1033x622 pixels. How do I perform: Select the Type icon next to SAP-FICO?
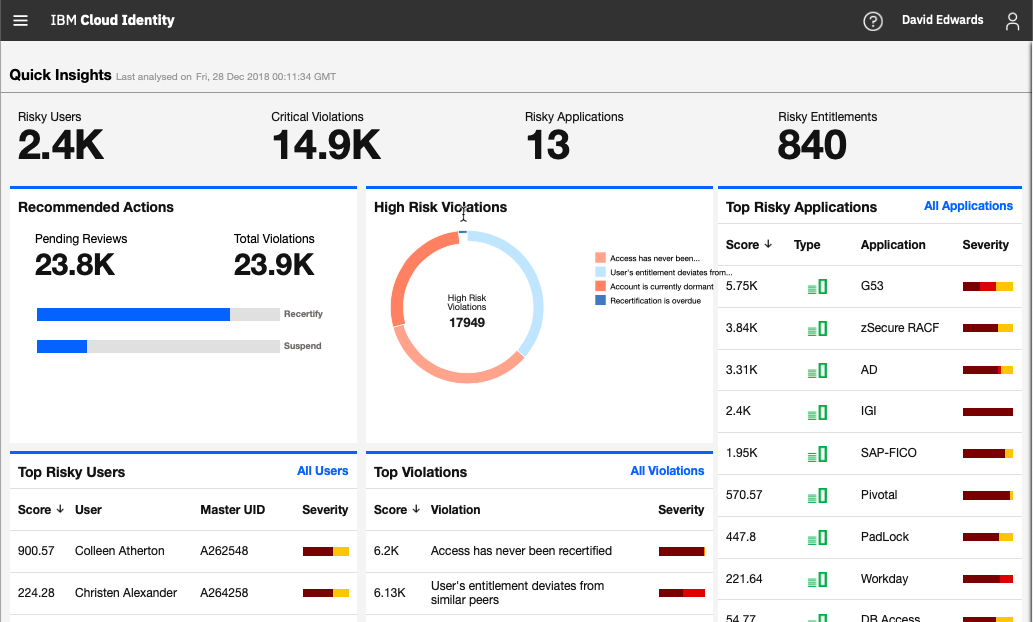pos(815,453)
